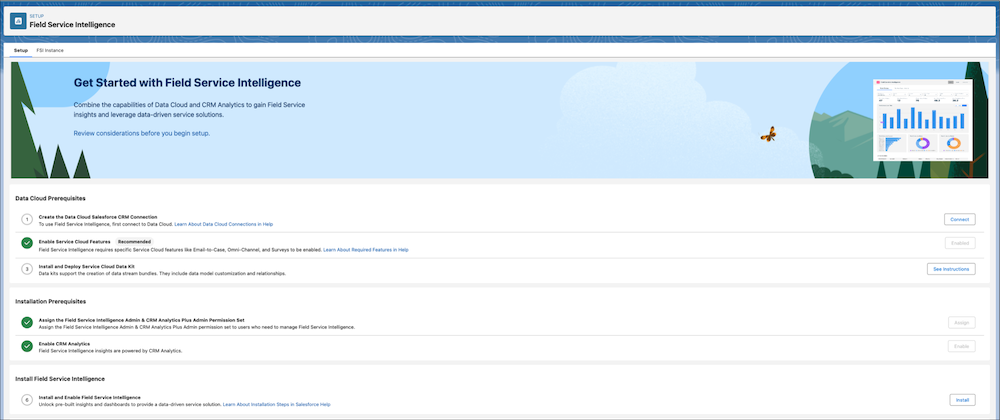1000x420 pixels.
Task: Click Create the Data Cloud Salesforce CRM Connection title
Action: [x=98, y=217]
